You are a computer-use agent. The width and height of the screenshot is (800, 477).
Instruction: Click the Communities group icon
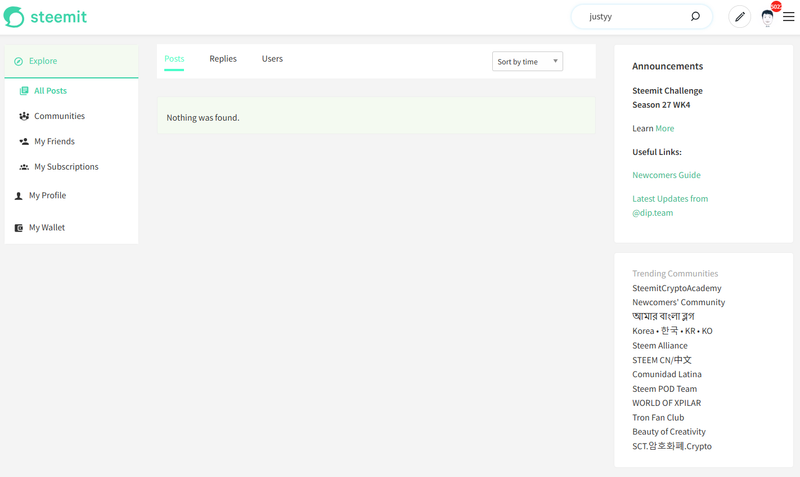click(24, 117)
